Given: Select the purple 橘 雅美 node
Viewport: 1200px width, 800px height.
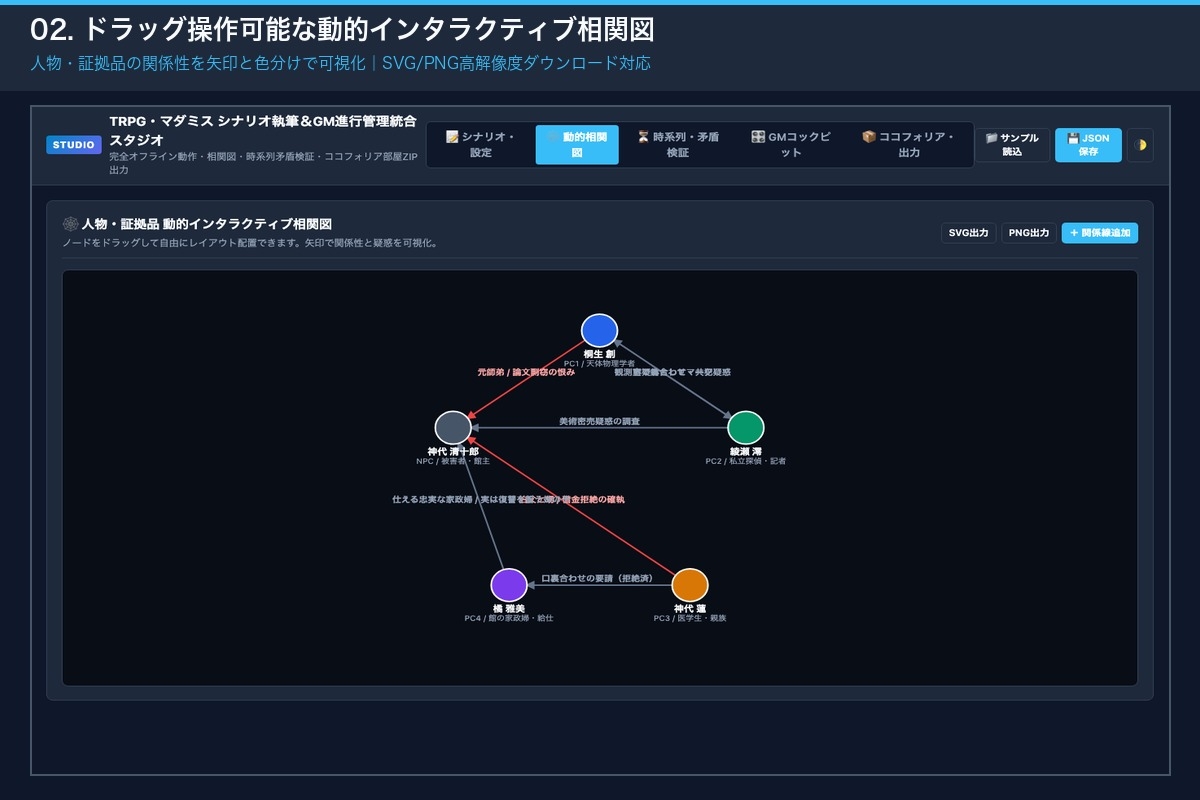Looking at the screenshot, I should click(509, 585).
